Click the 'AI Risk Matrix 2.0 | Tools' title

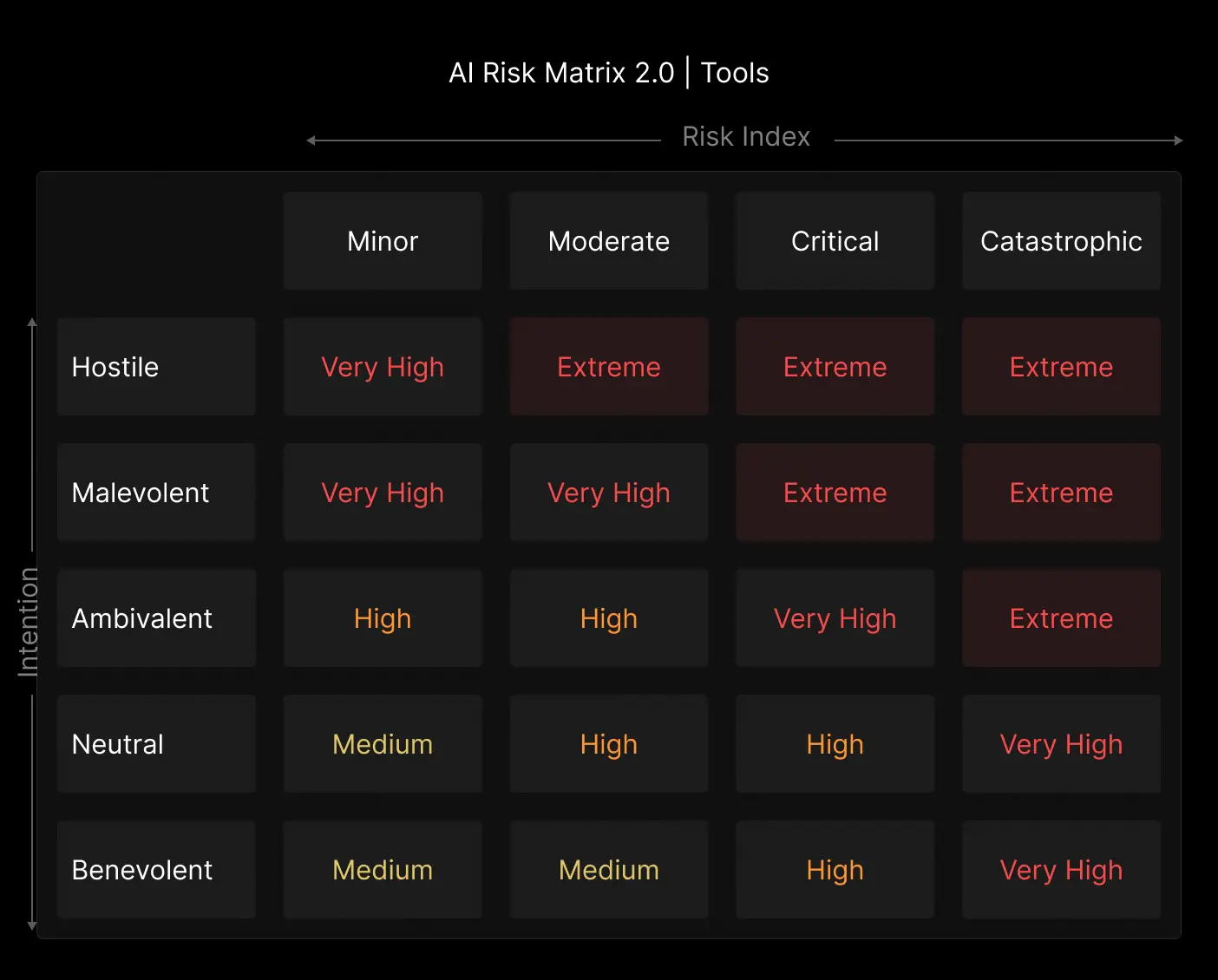point(609,73)
